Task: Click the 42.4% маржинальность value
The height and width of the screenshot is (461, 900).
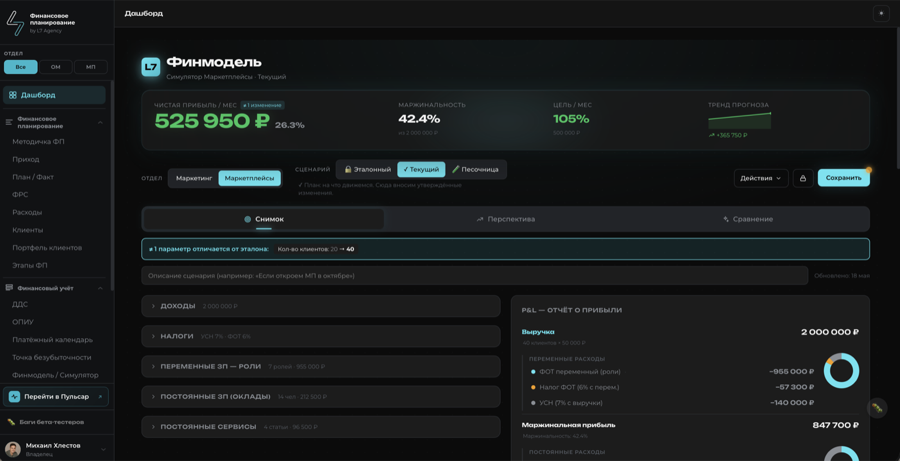Action: coord(419,119)
